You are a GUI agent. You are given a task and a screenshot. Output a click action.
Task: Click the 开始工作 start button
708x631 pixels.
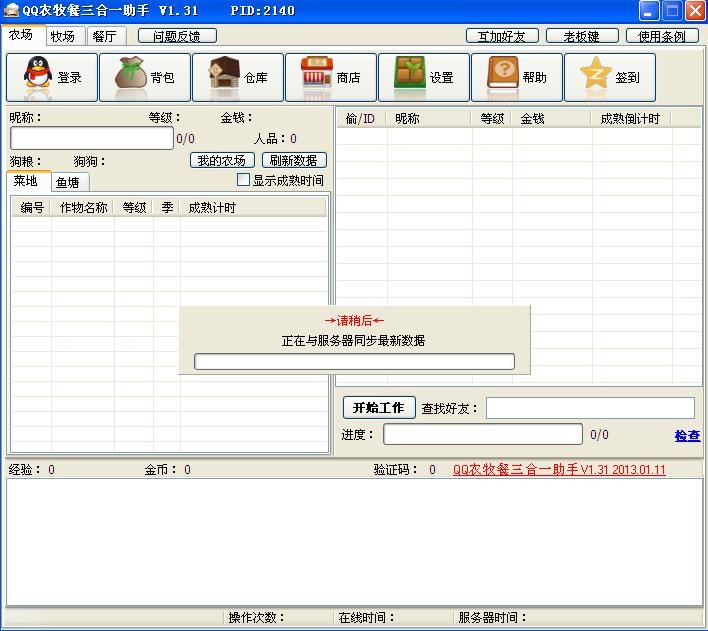pos(379,408)
